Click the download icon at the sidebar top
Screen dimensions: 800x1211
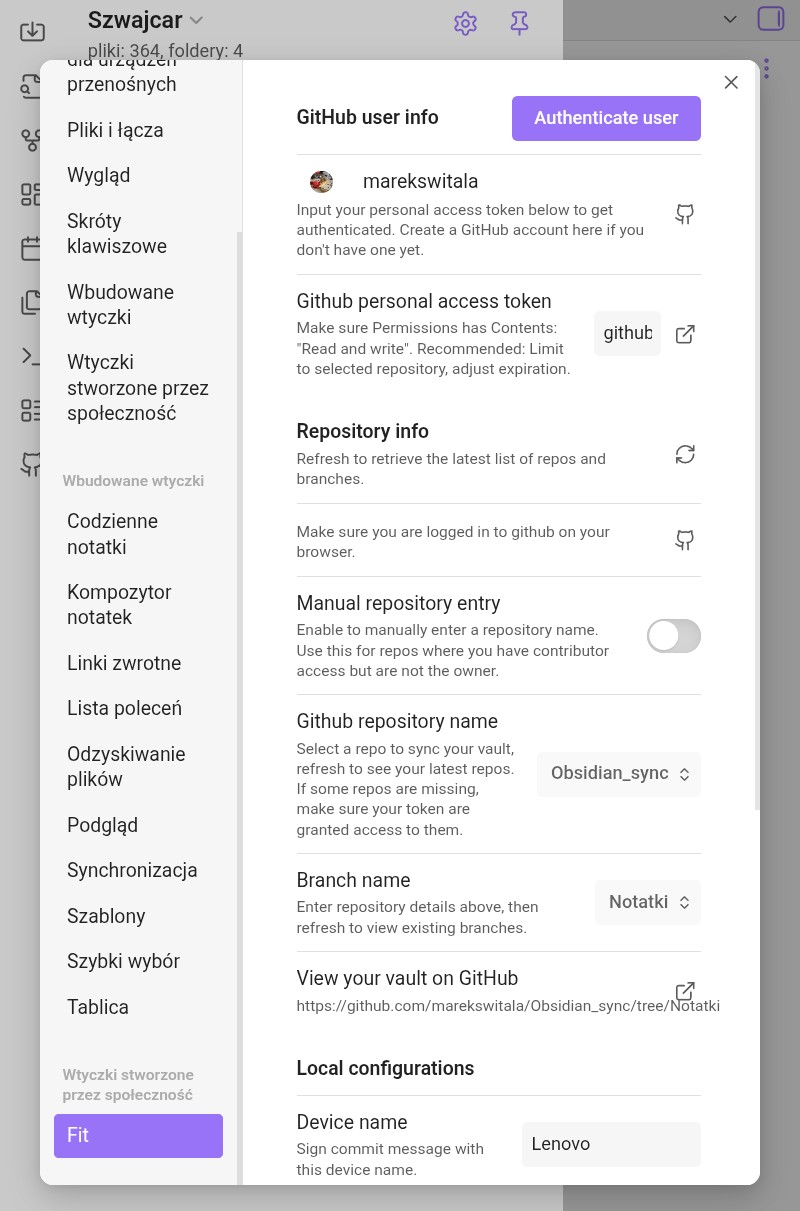click(x=33, y=31)
